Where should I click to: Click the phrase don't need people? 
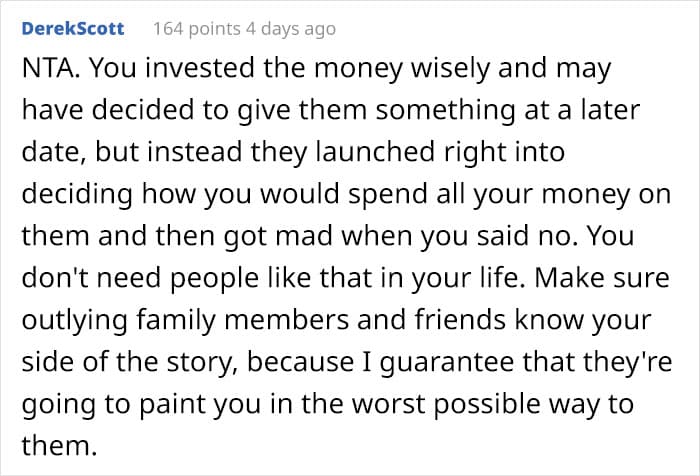[x=140, y=278]
